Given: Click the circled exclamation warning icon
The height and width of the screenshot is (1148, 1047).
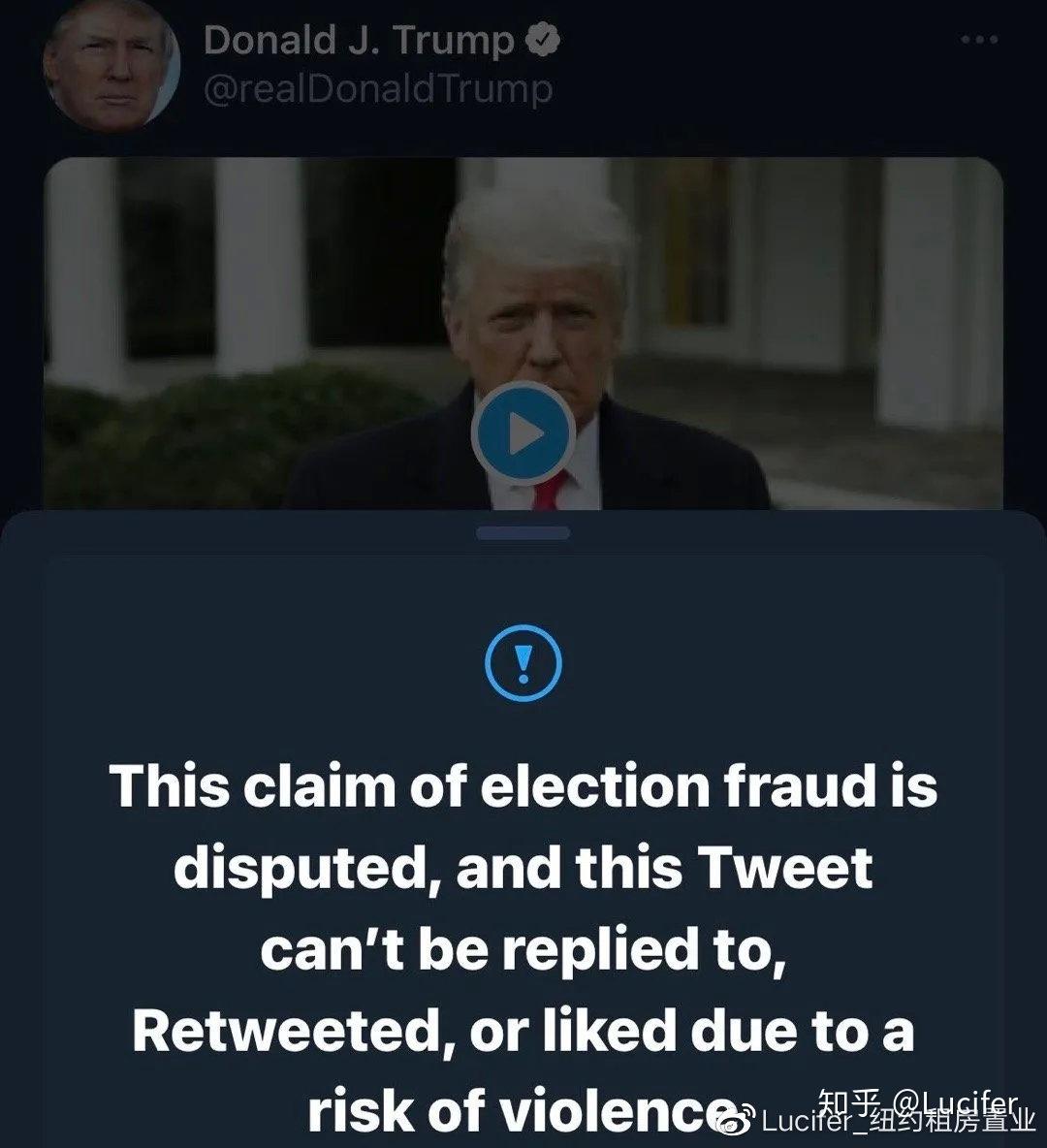Looking at the screenshot, I should click(x=523, y=663).
